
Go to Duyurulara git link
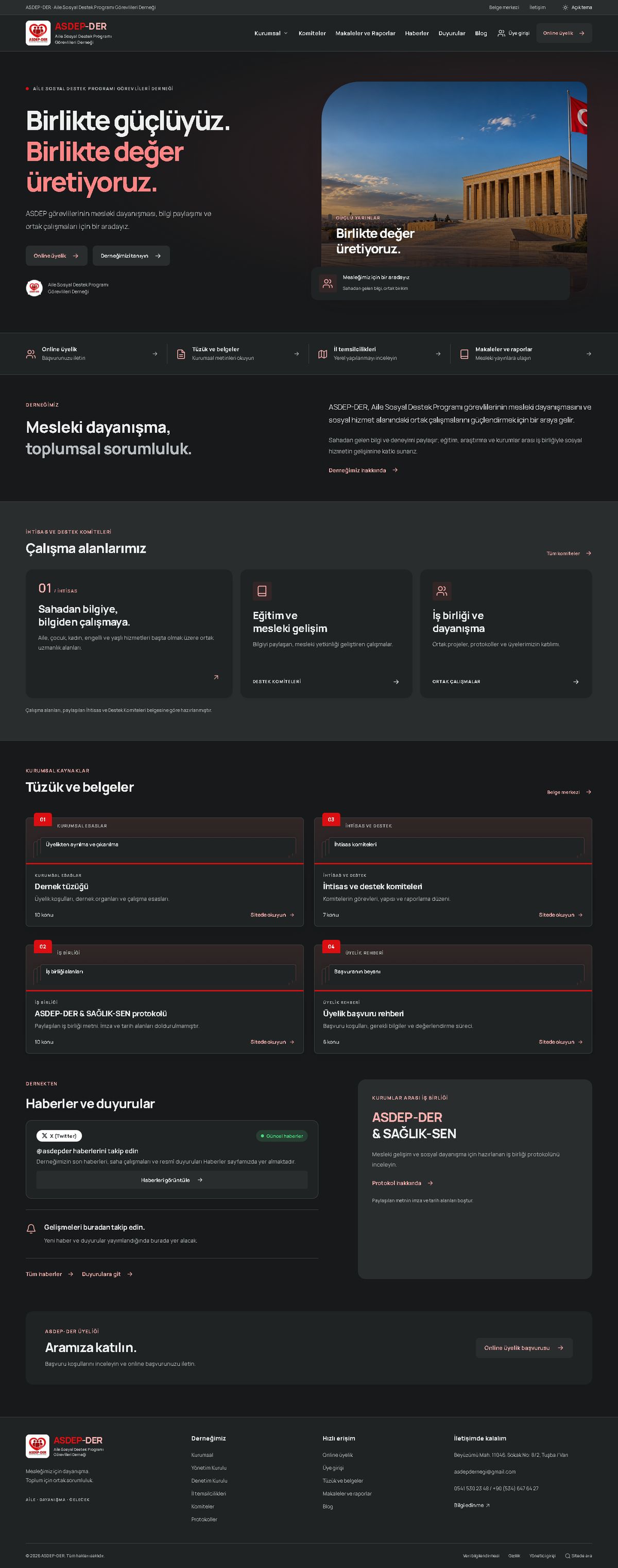pos(107,1274)
